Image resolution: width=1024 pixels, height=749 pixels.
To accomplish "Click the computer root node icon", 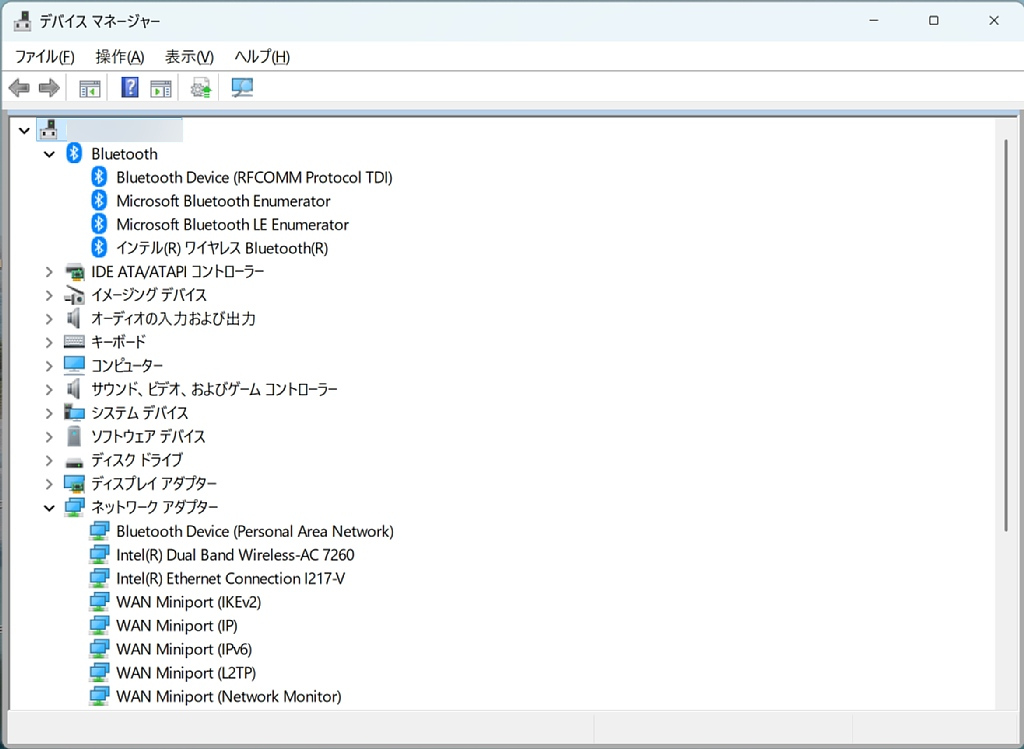I will (x=49, y=130).
